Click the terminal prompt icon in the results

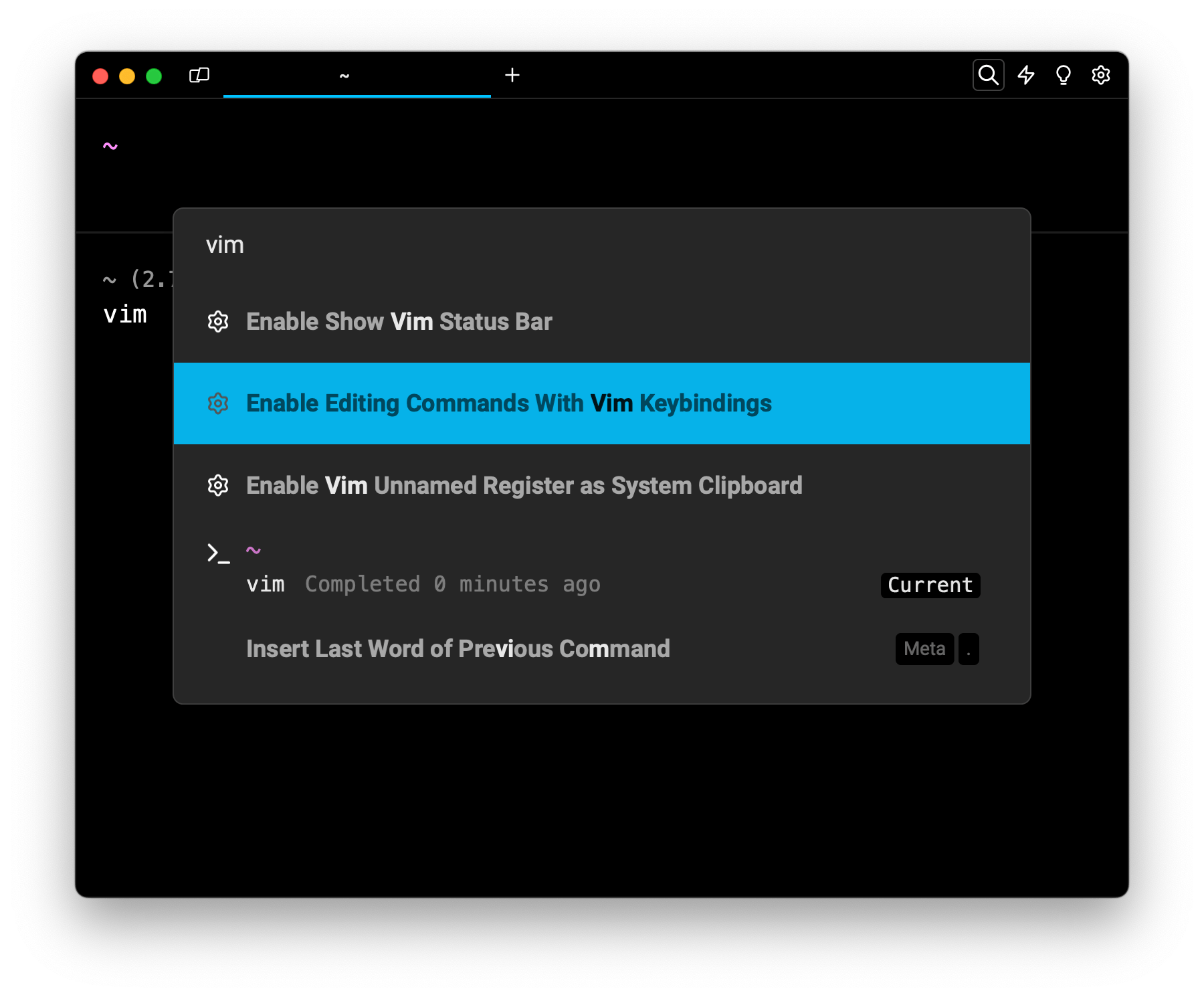tap(218, 553)
